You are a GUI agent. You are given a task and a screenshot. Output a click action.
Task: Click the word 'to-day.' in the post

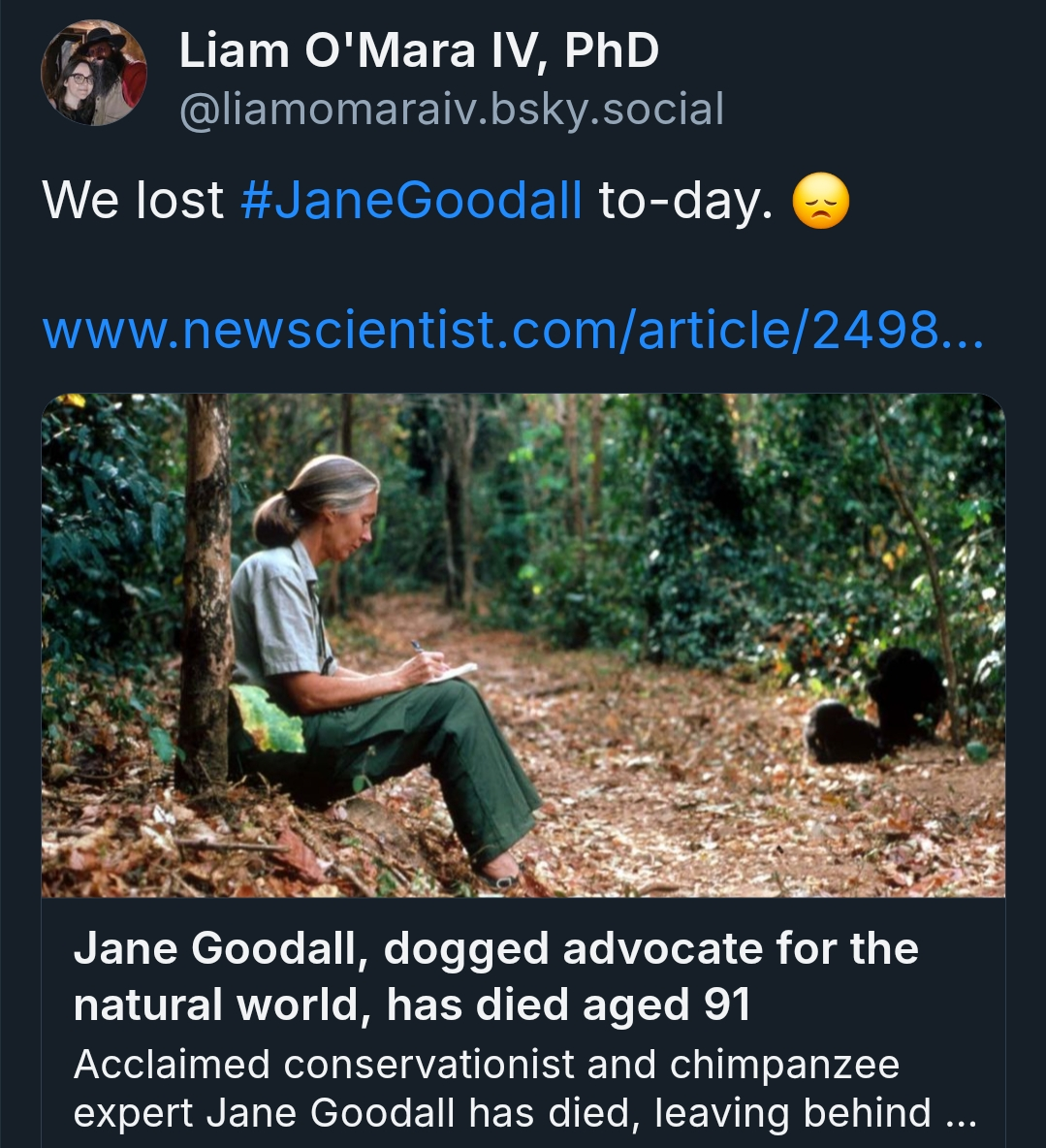(x=685, y=201)
